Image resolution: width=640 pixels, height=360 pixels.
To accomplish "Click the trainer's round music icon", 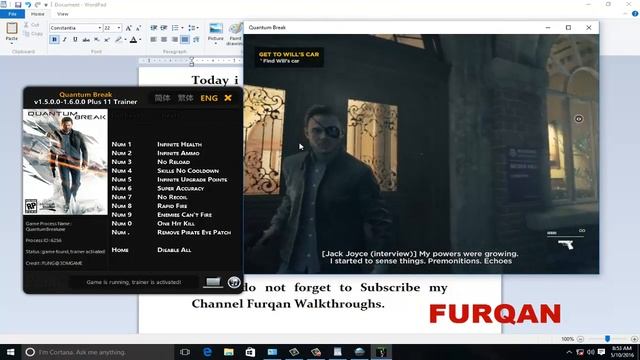I will 234,282.
